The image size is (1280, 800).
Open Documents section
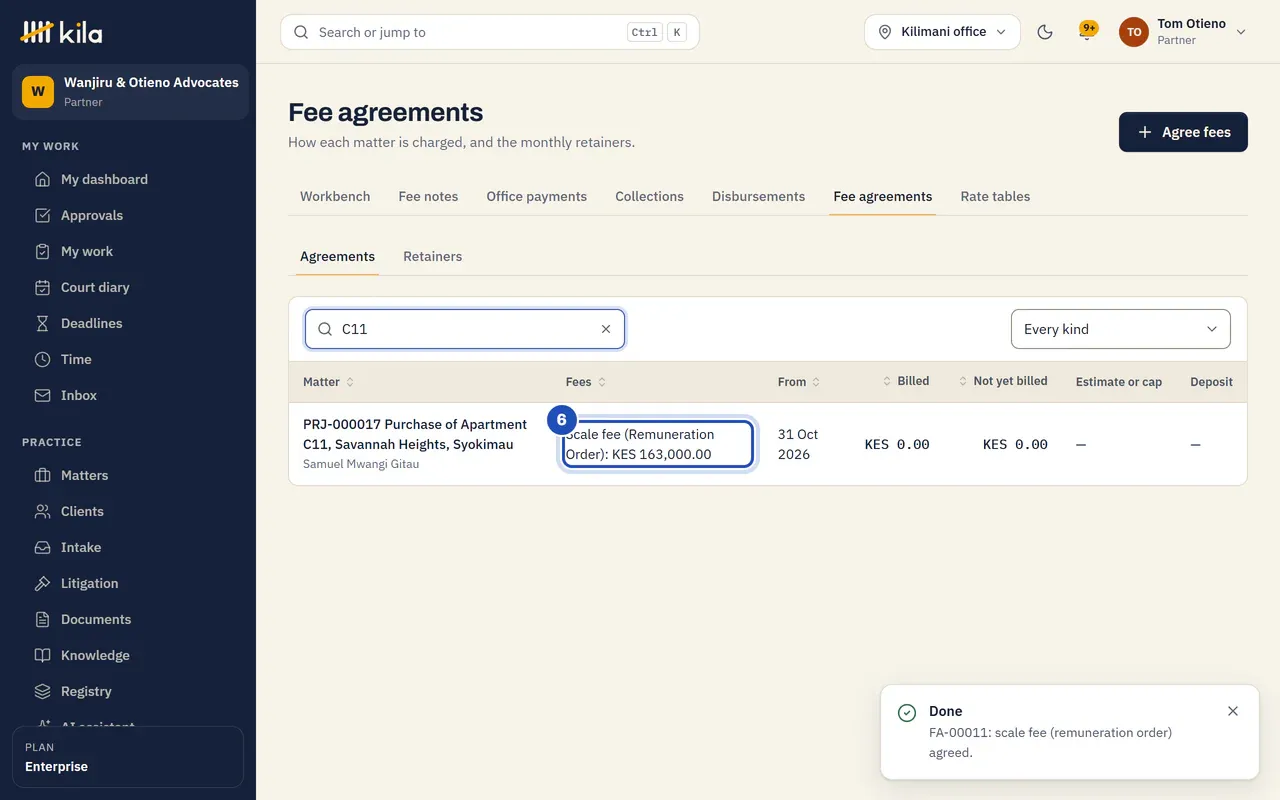[128, 619]
